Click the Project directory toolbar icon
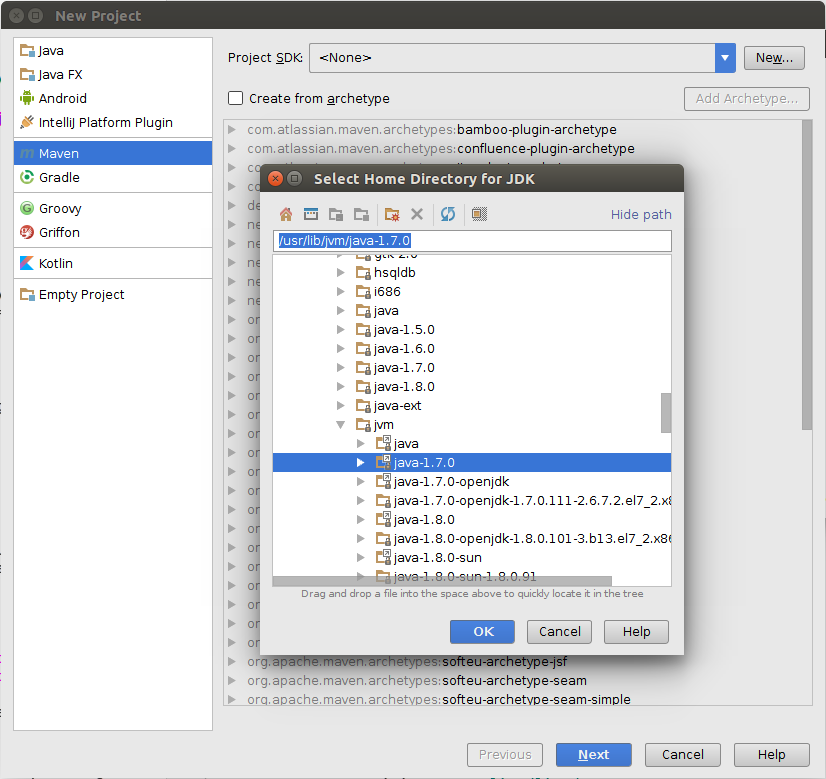 tap(336, 214)
